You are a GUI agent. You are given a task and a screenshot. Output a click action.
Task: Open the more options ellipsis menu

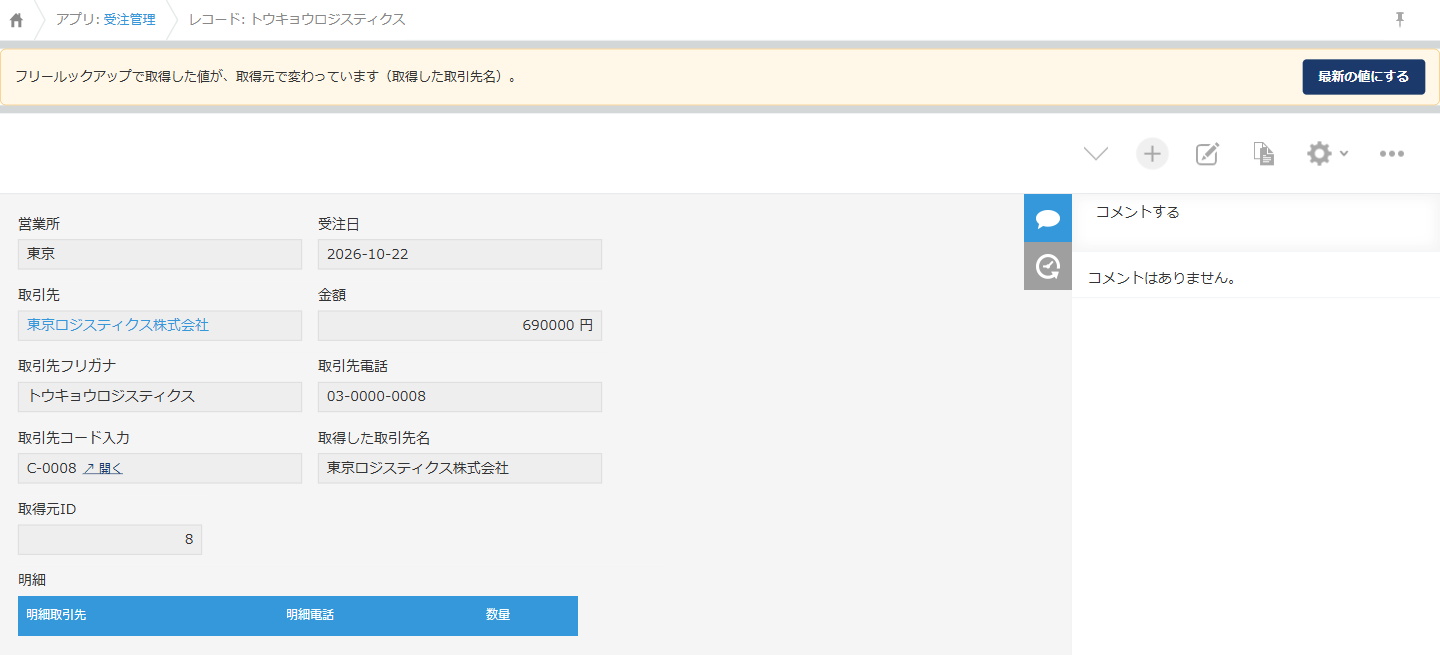(x=1392, y=154)
